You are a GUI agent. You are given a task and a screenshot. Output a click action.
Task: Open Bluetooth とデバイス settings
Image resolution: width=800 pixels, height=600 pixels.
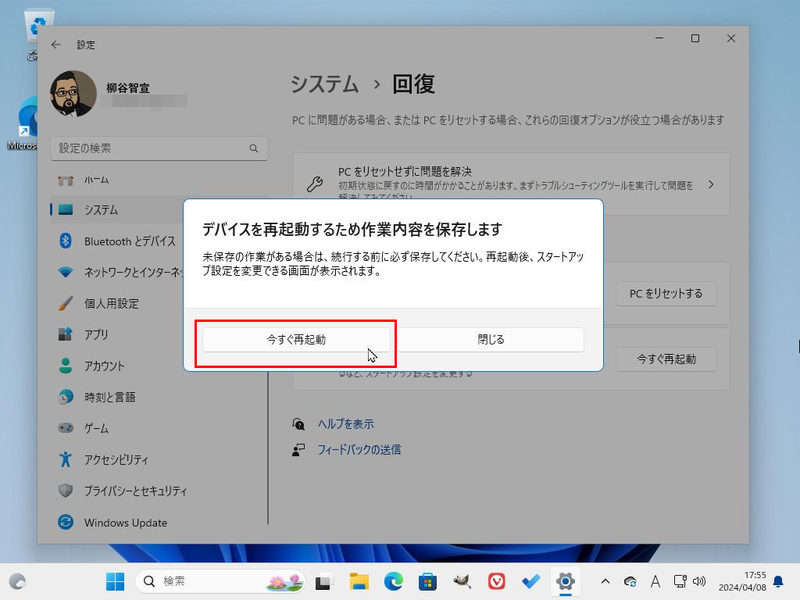coord(117,241)
